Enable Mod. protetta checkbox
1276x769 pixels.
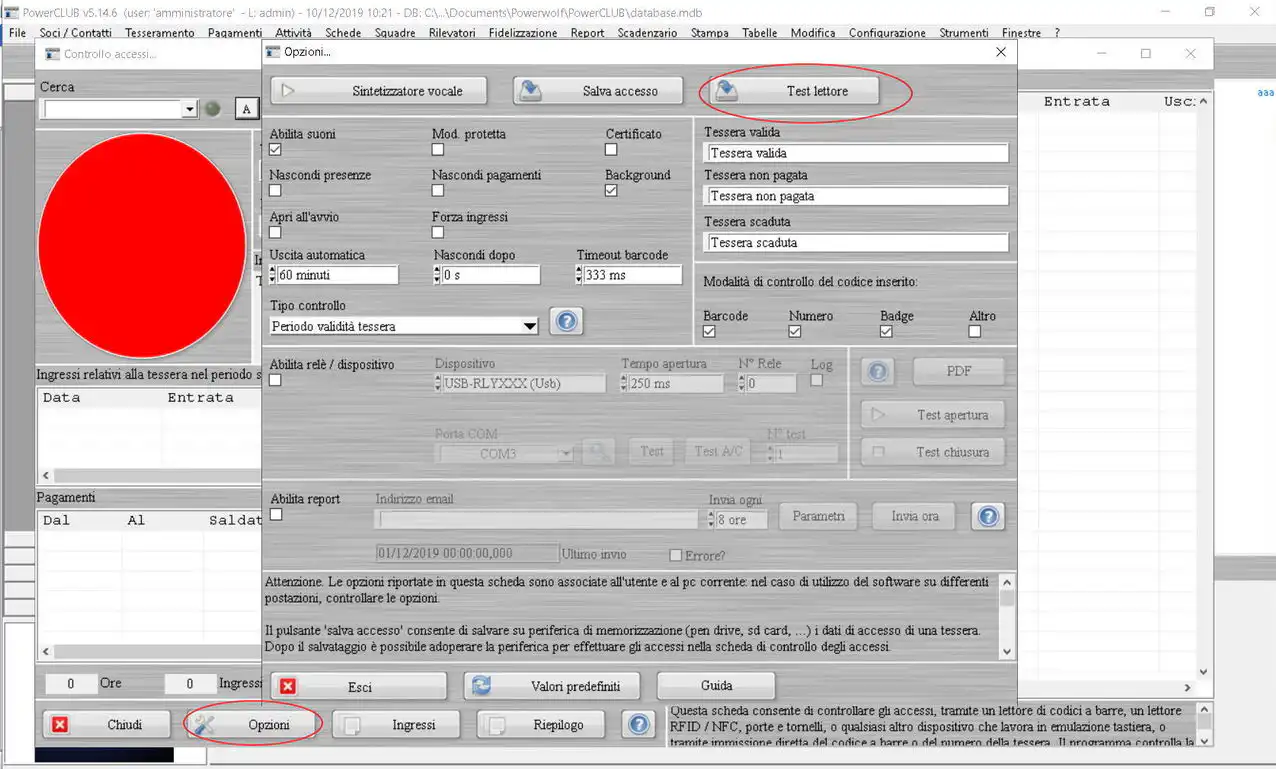coord(438,150)
